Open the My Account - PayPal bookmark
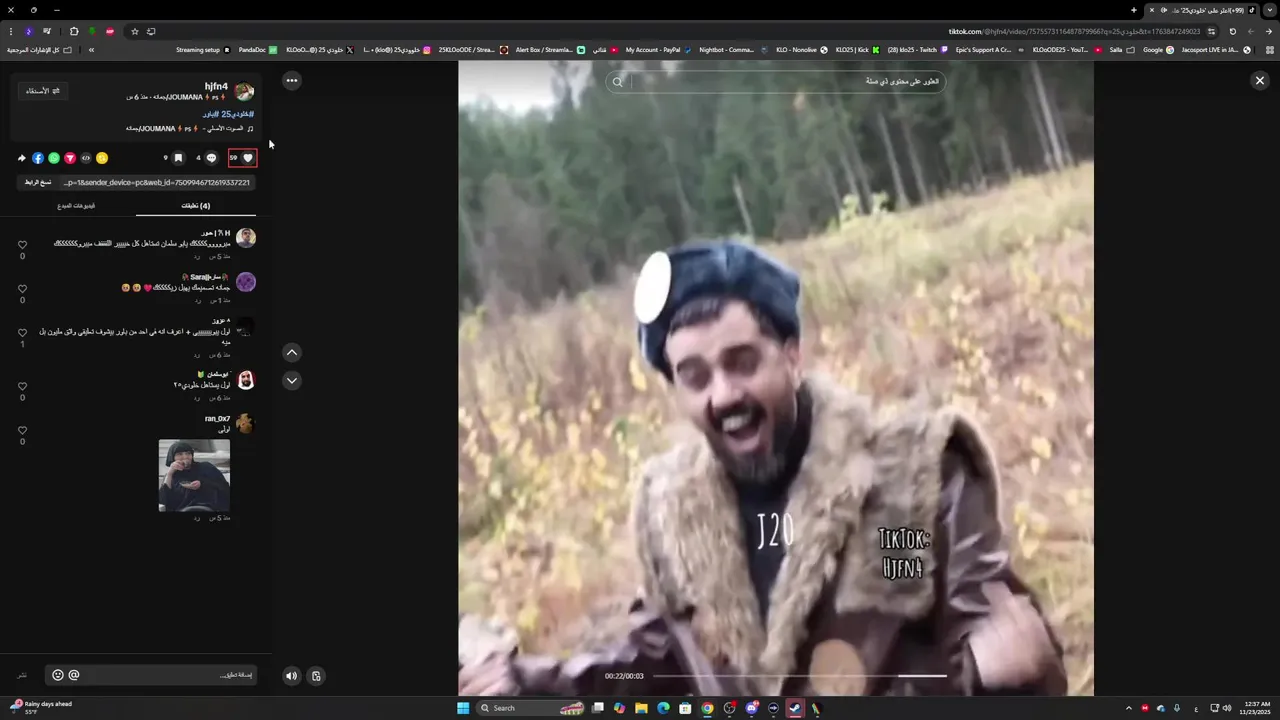Image resolution: width=1280 pixels, height=720 pixels. click(658, 50)
